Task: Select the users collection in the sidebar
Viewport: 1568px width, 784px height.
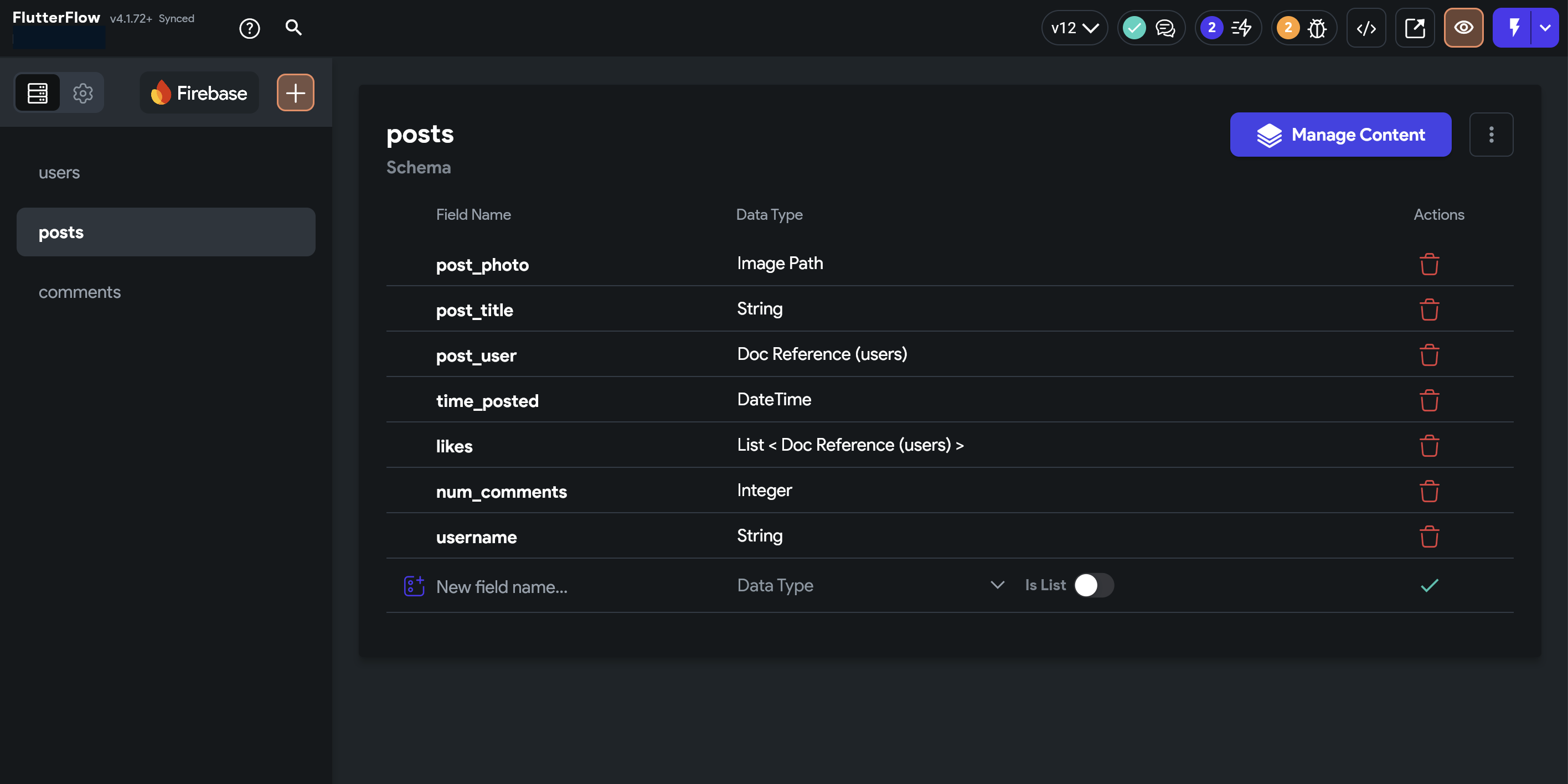Action: point(59,172)
